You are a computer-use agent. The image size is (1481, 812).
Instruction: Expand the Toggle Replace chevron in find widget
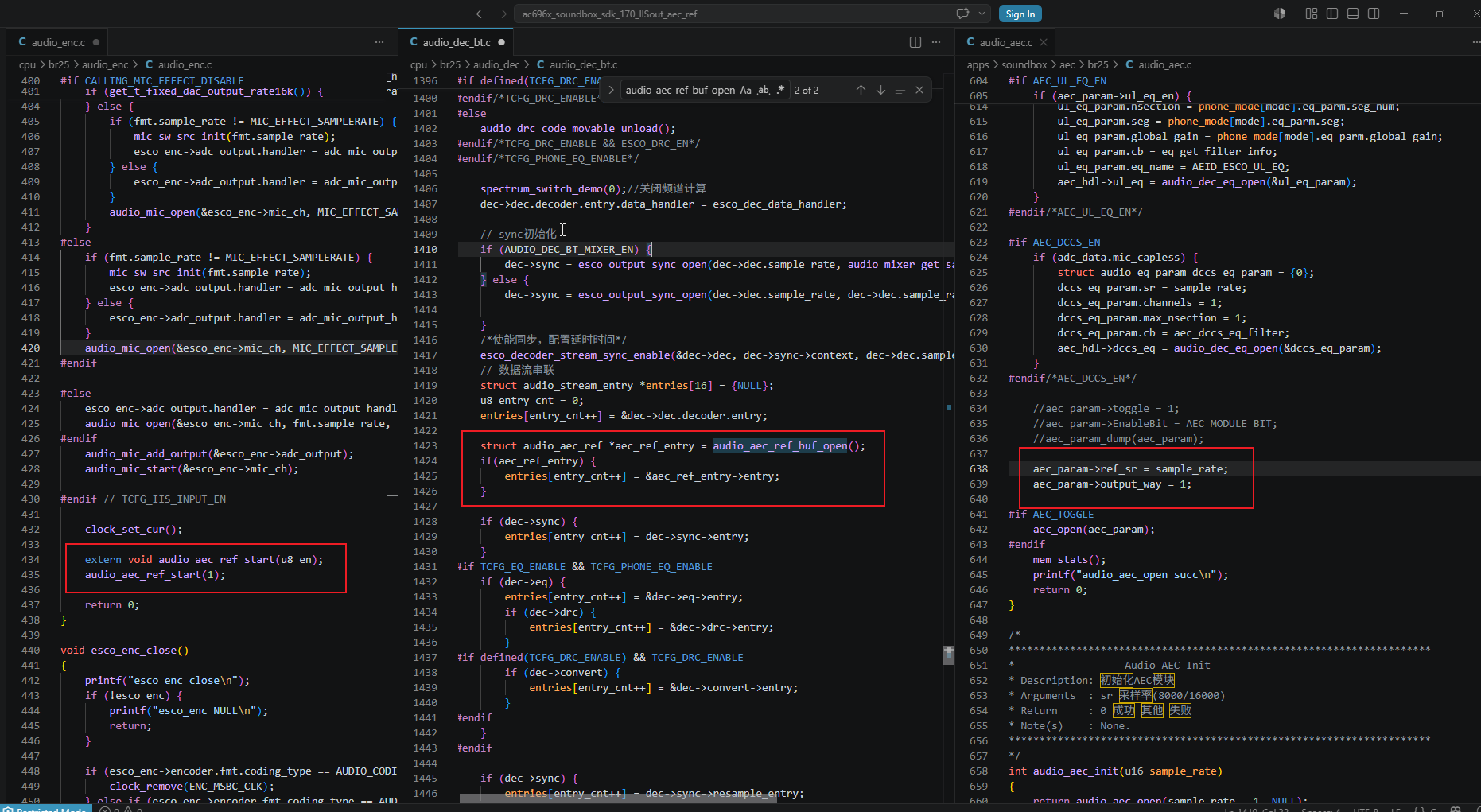tap(610, 90)
